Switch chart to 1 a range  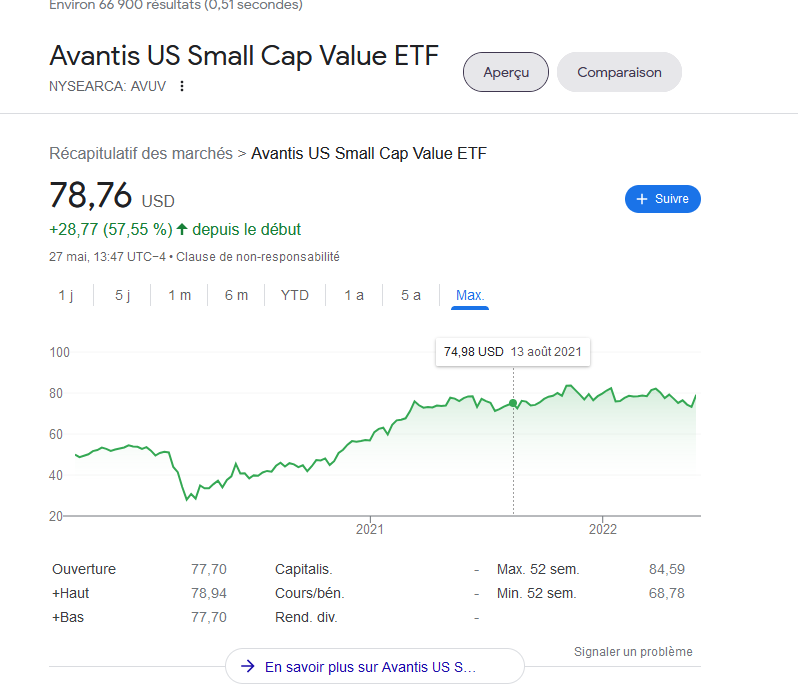click(354, 295)
